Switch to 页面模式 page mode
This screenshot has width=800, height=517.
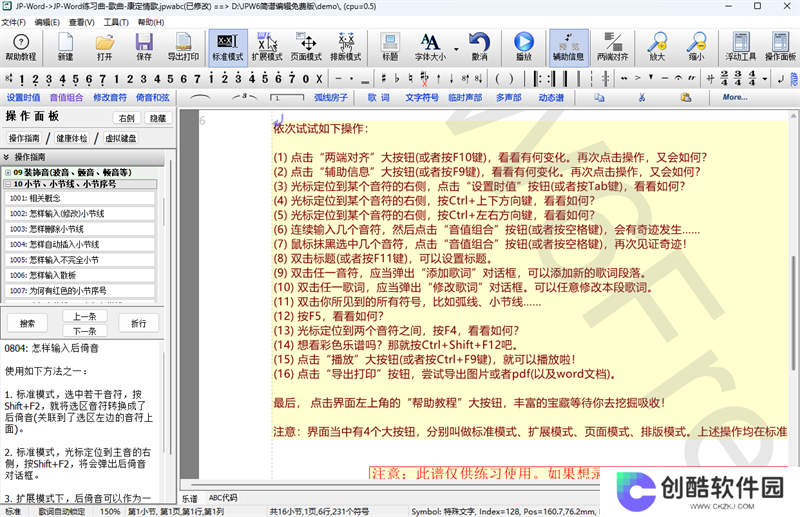tap(306, 47)
